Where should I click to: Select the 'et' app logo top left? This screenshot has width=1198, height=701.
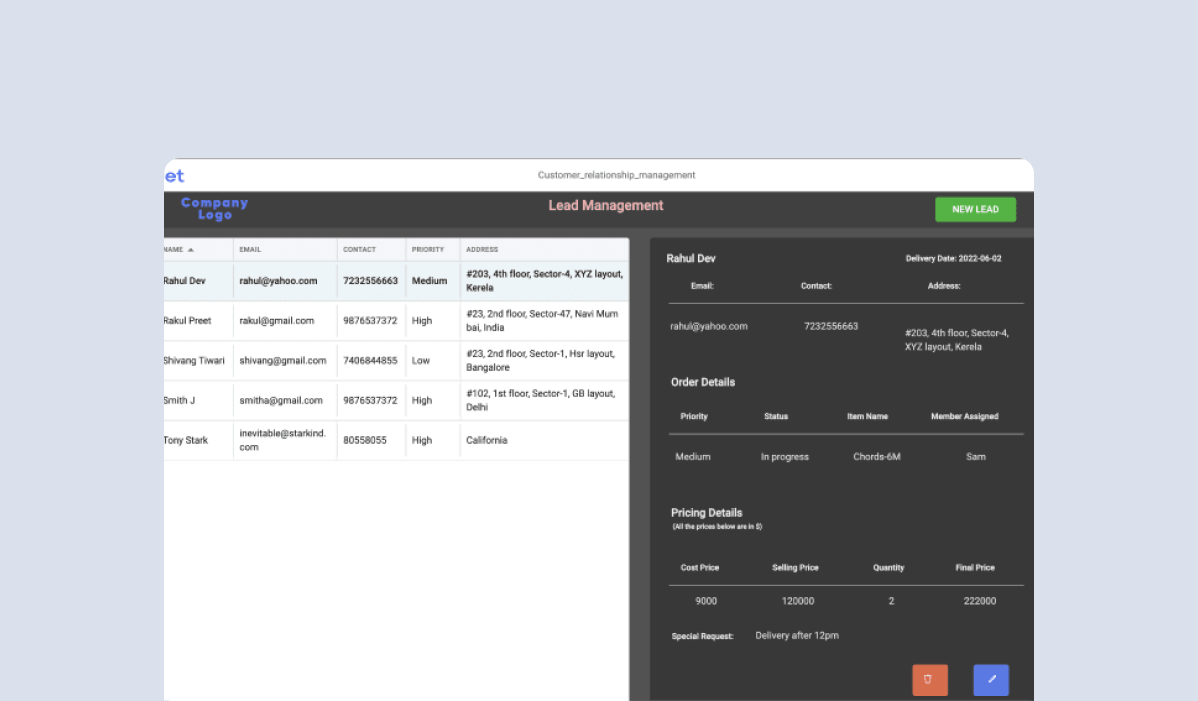point(173,175)
